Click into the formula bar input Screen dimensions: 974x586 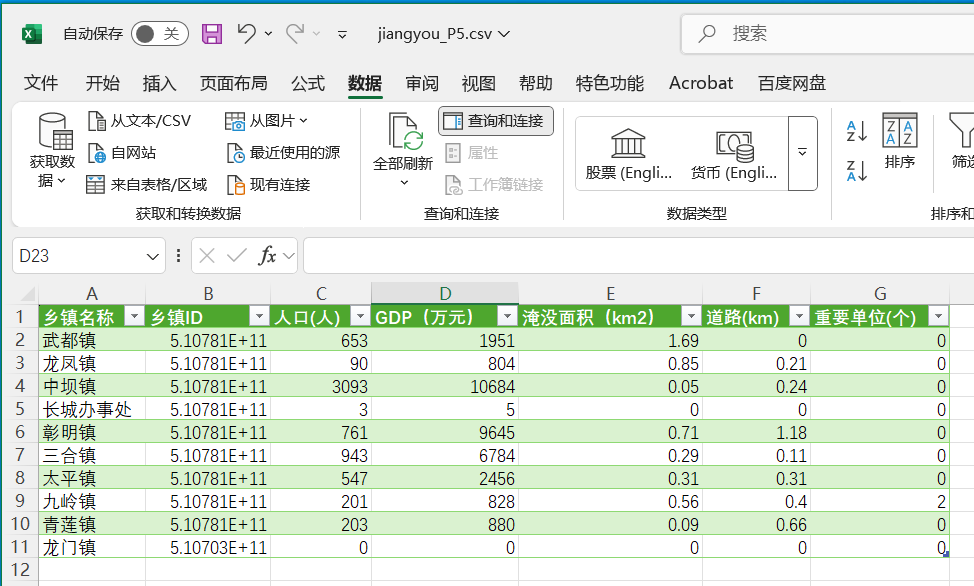[x=639, y=255]
